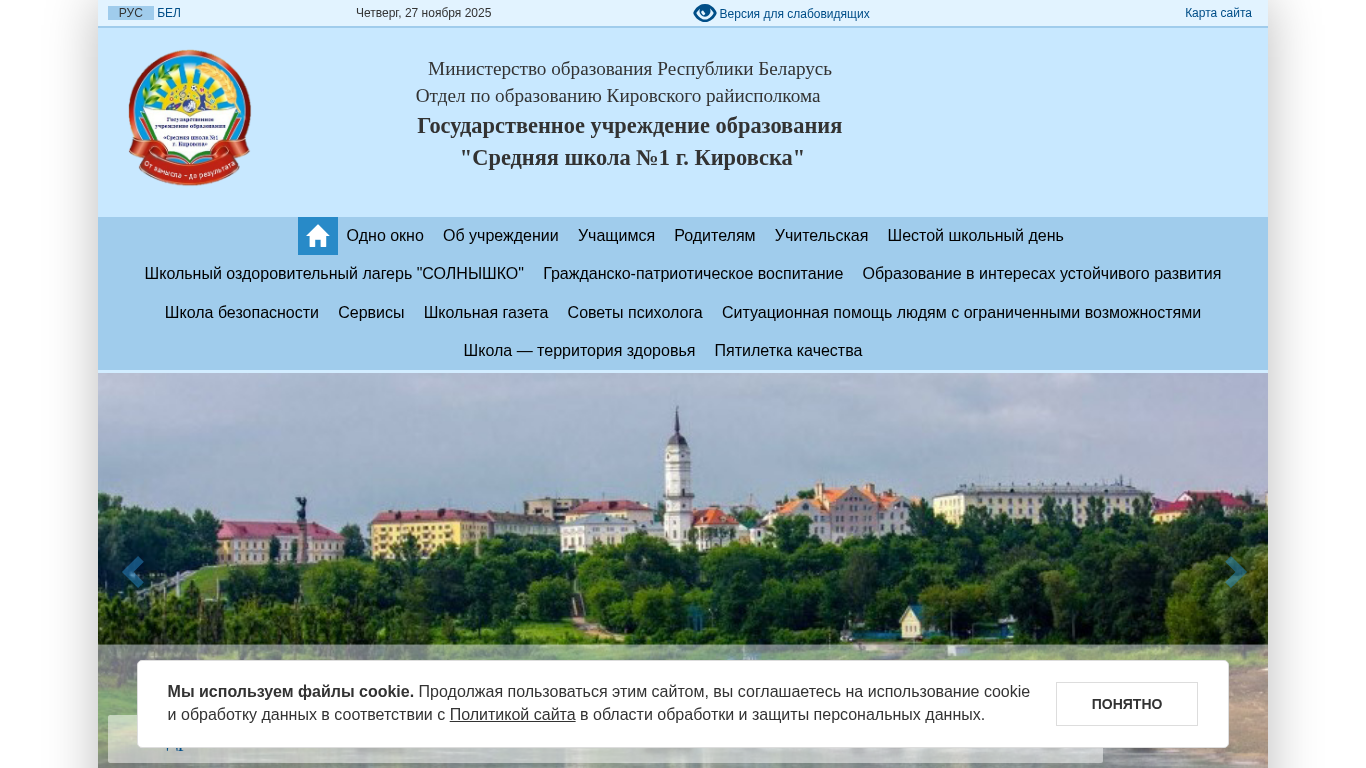Open the Учительская menu
The width and height of the screenshot is (1366, 768).
pos(821,236)
